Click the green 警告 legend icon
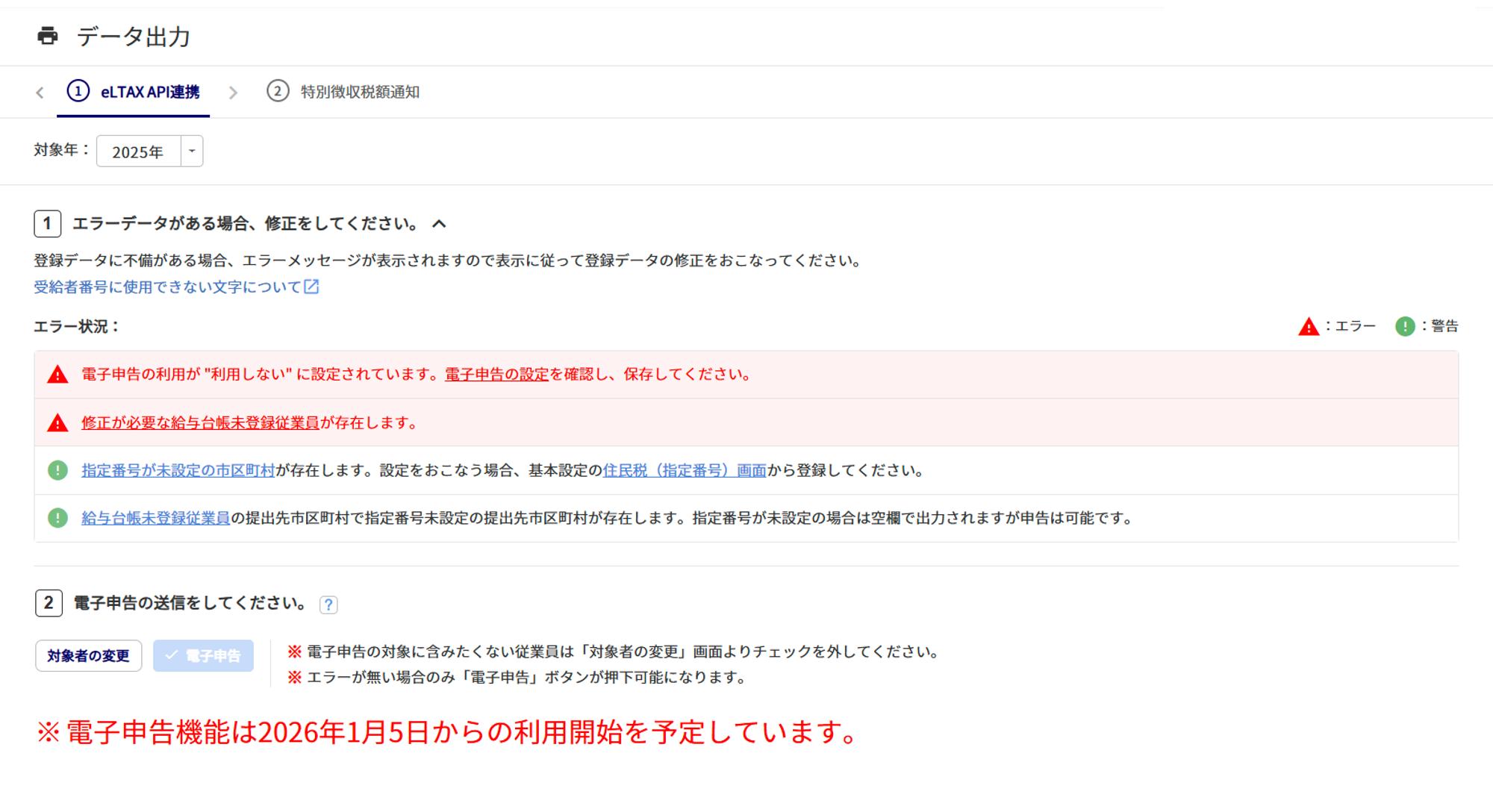Viewport: 1493px width, 812px height. pyautogui.click(x=1405, y=326)
